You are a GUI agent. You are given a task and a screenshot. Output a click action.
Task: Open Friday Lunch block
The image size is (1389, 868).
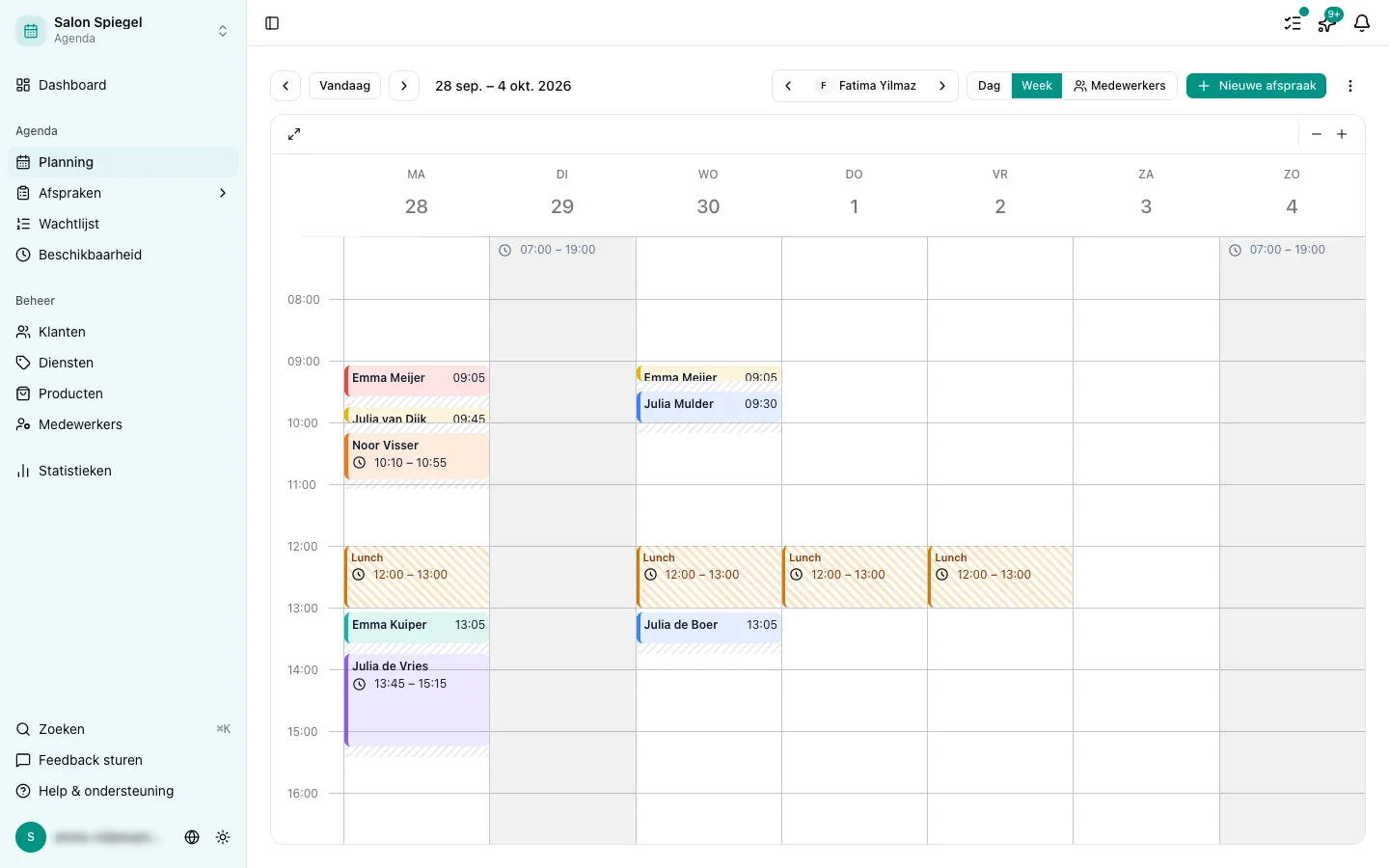1000,577
